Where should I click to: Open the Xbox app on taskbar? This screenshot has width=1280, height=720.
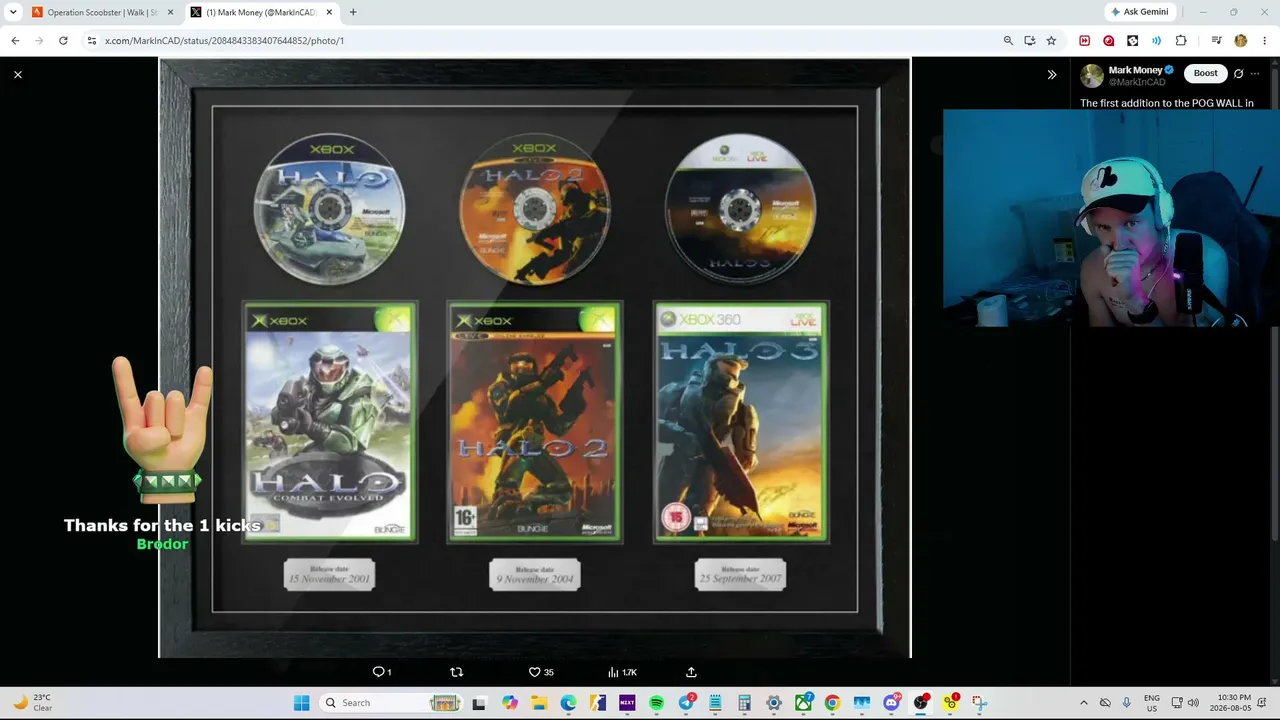(803, 703)
